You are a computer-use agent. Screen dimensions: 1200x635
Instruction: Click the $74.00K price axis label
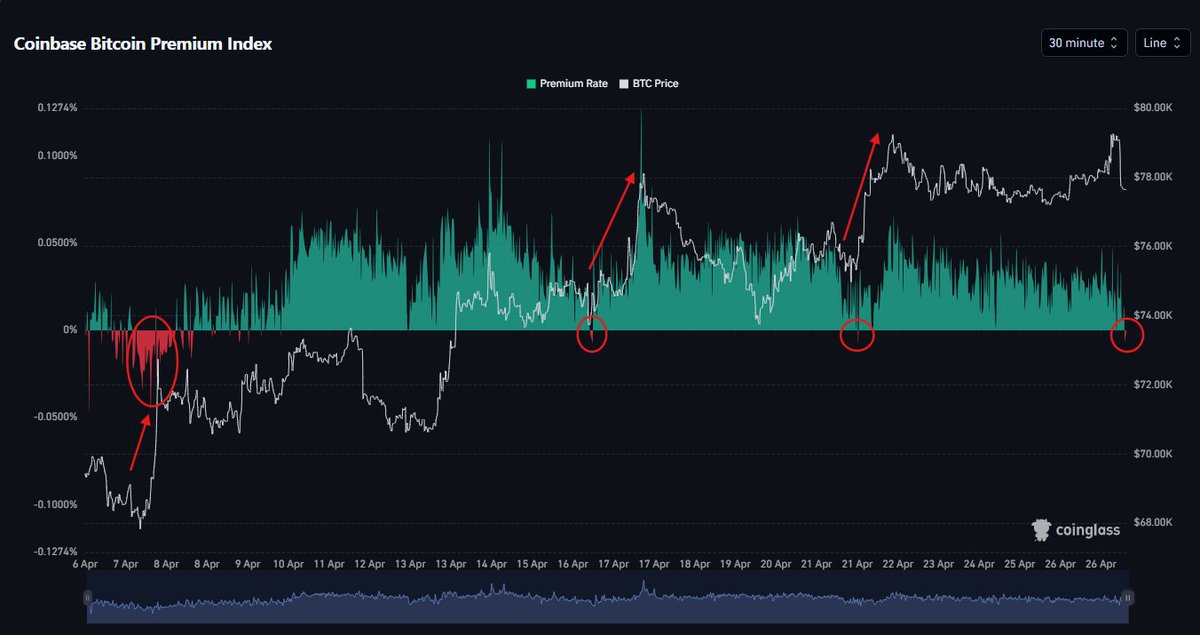click(x=1153, y=315)
